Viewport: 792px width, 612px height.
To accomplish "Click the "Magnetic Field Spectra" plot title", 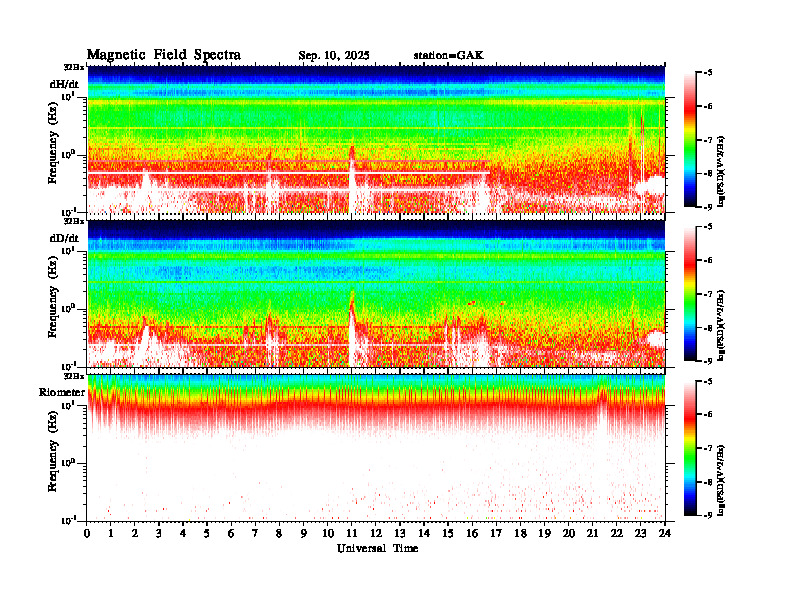I will point(164,55).
